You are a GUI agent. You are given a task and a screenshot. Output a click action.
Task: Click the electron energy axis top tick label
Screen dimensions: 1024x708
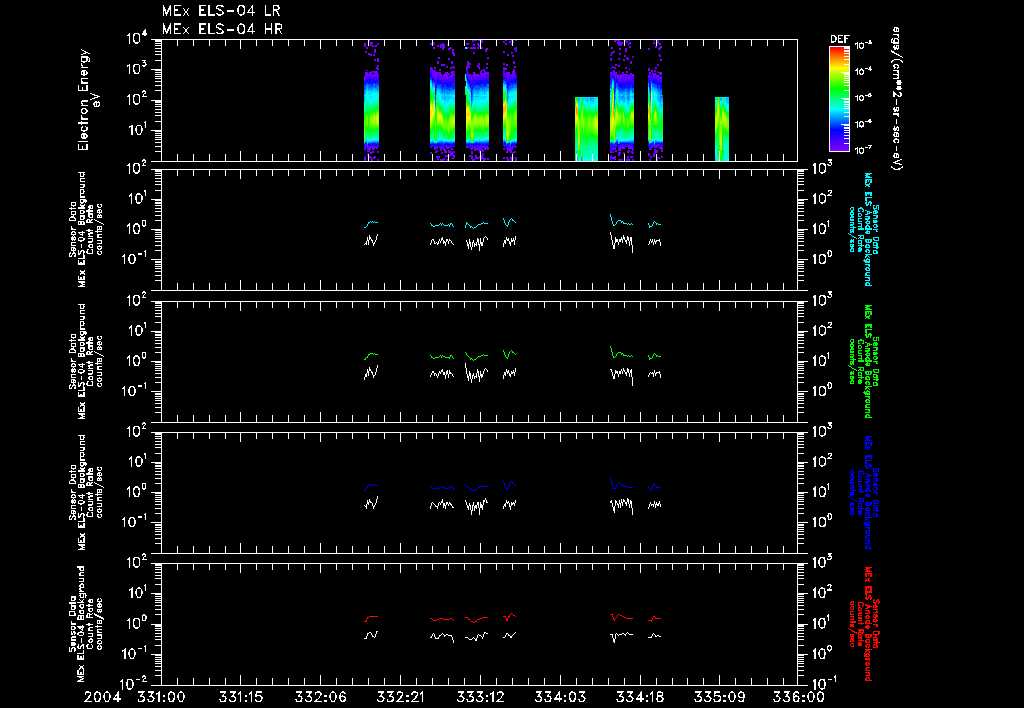pos(137,39)
